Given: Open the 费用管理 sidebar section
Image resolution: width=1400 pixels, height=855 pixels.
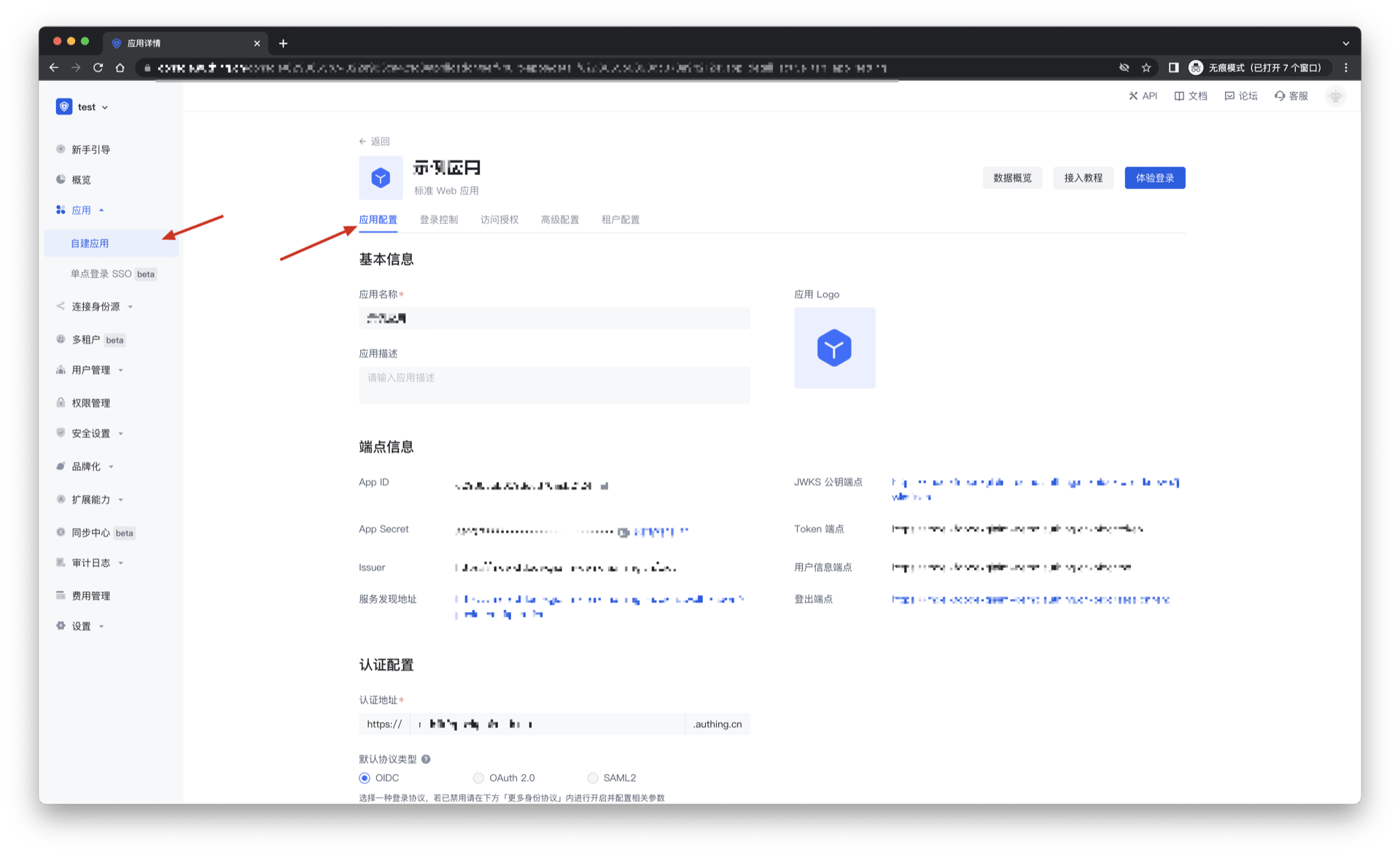Looking at the screenshot, I should coord(90,595).
